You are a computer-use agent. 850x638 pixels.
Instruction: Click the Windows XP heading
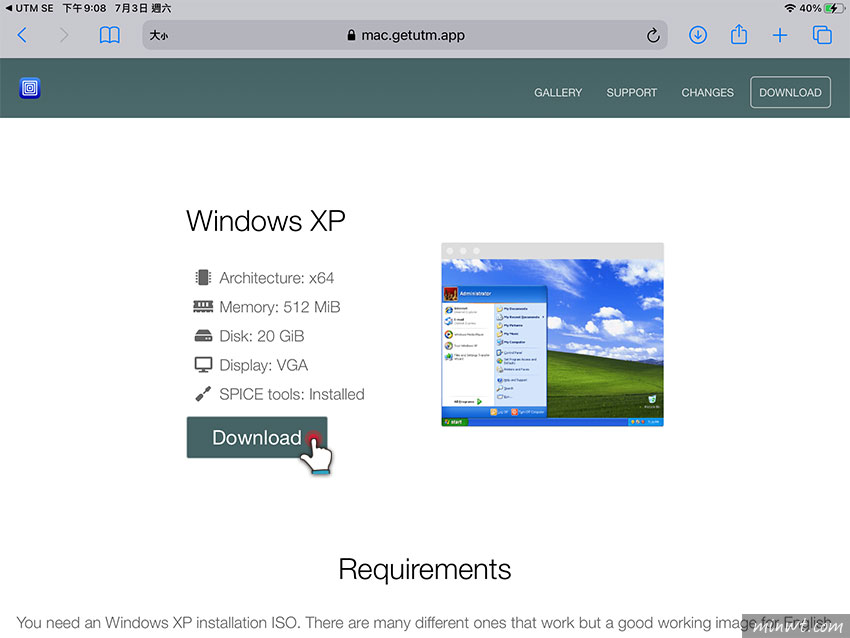point(266,221)
